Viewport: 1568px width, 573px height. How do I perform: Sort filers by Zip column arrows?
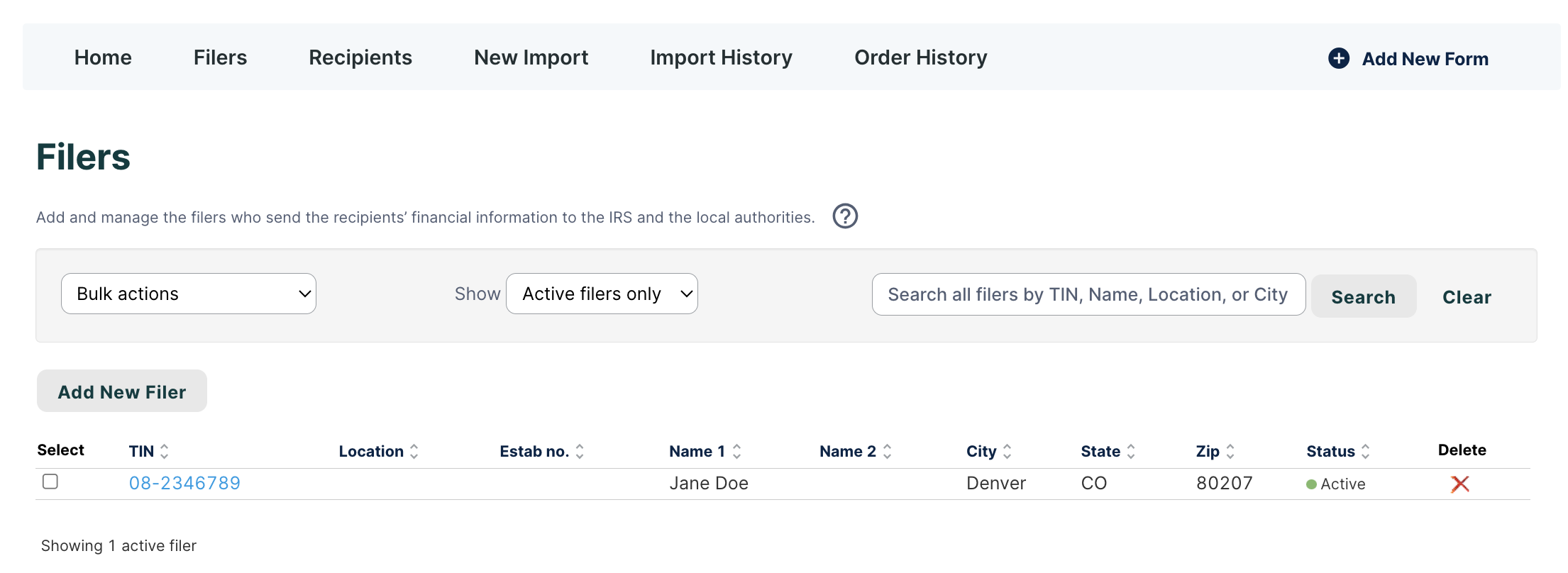click(1230, 452)
